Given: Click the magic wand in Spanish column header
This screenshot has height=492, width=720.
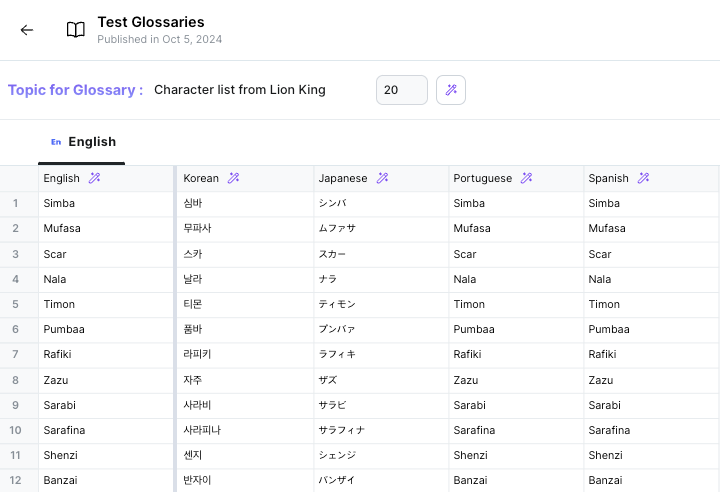Looking at the screenshot, I should [643, 178].
